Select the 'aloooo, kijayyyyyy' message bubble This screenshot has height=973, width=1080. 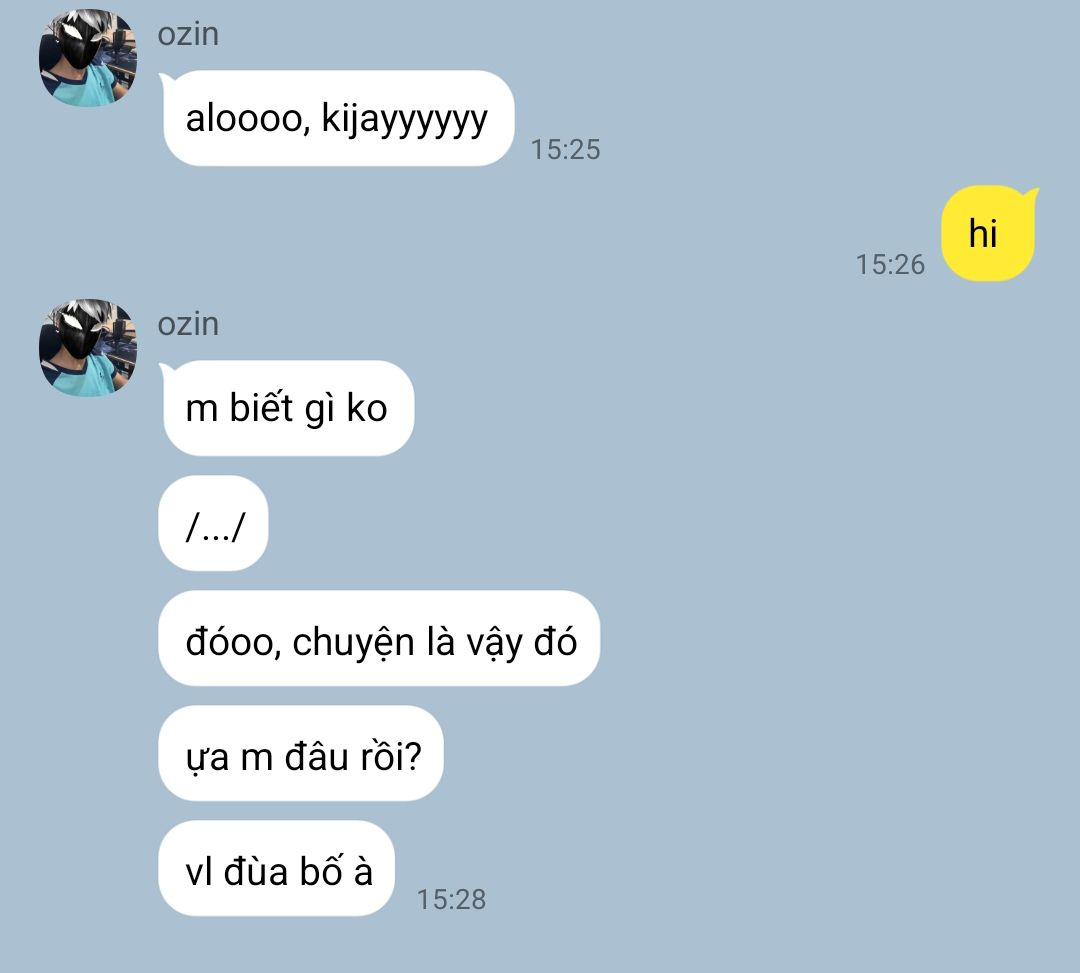coord(338,118)
